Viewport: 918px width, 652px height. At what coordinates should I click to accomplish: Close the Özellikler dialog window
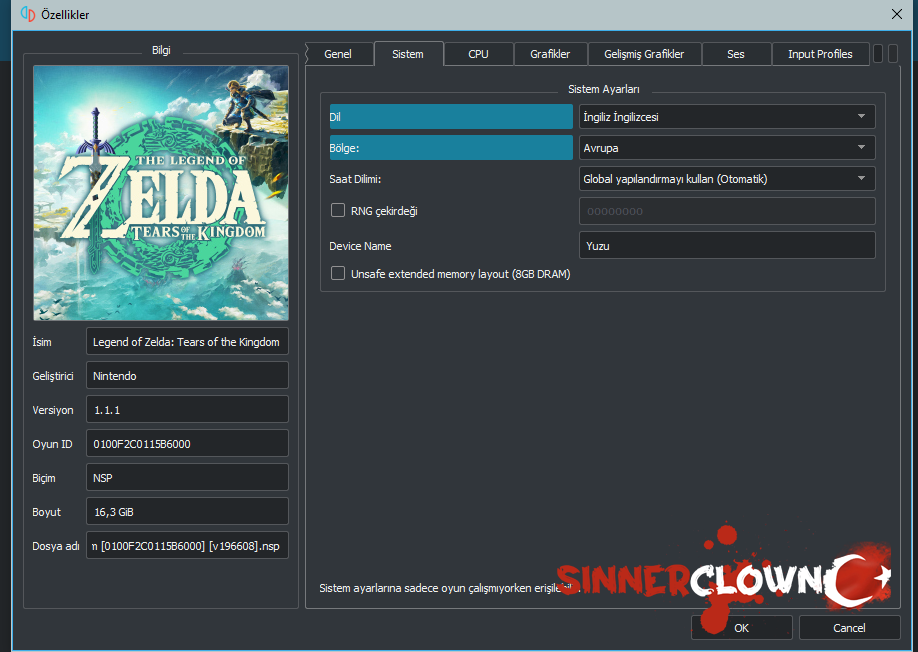pyautogui.click(x=896, y=14)
